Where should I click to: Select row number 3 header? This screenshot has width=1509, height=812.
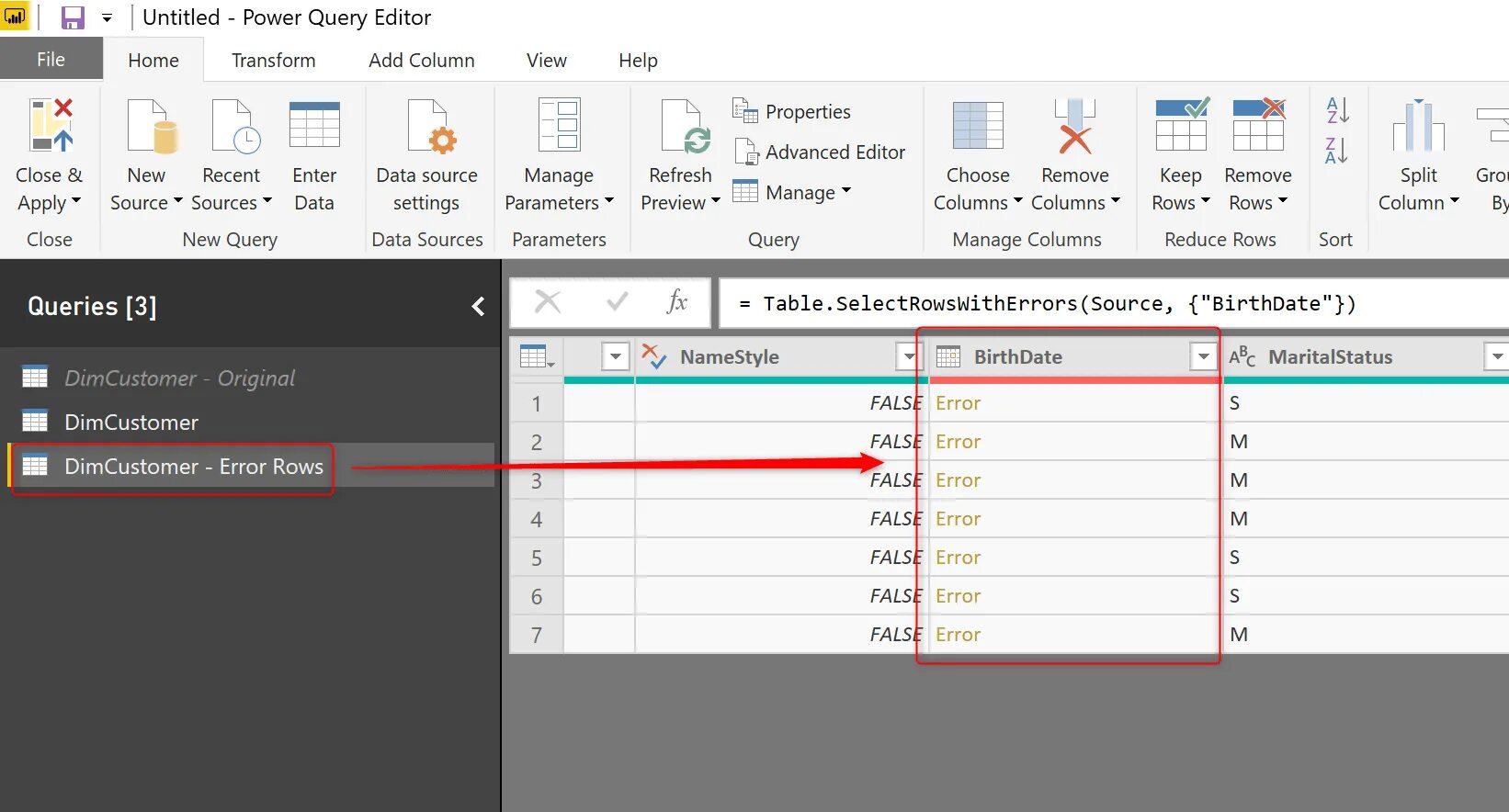pyautogui.click(x=537, y=480)
